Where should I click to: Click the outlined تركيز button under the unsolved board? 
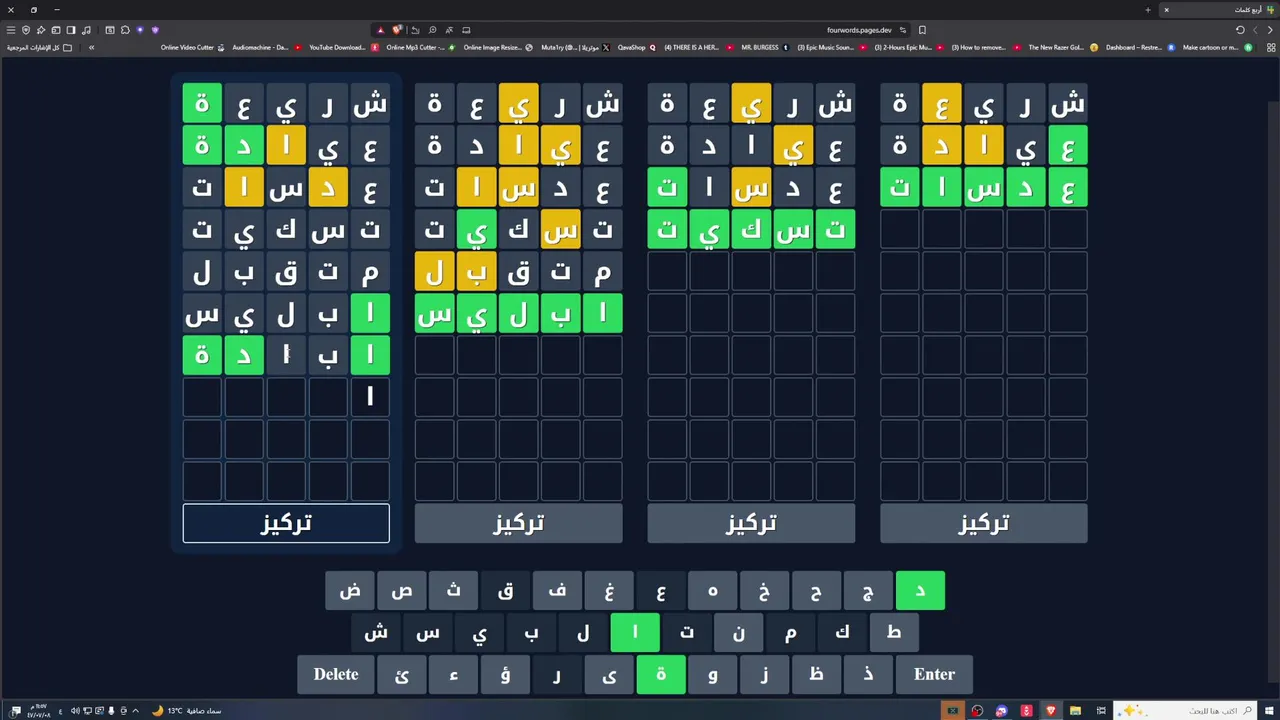[x=286, y=523]
